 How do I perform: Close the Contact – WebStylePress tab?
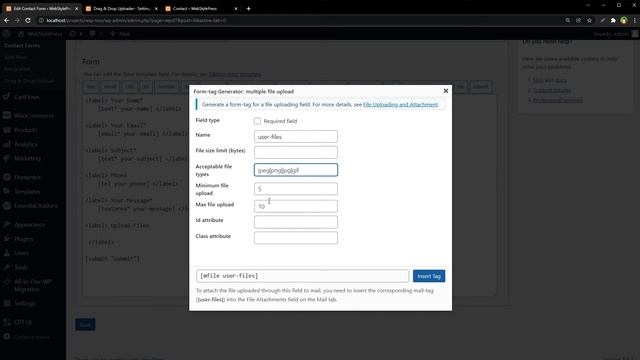[x=236, y=9]
